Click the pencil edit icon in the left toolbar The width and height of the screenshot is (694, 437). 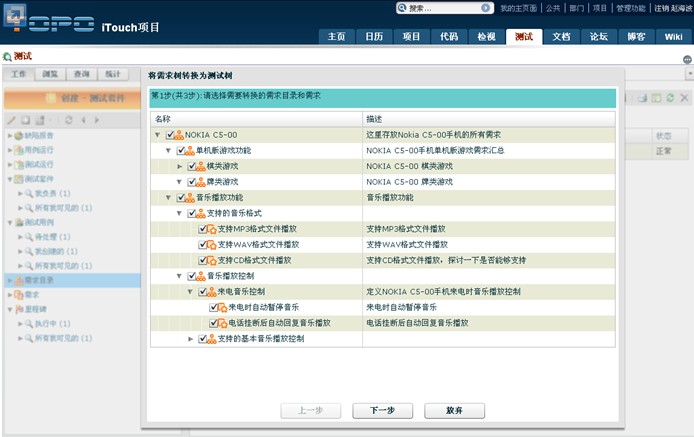pyautogui.click(x=12, y=120)
